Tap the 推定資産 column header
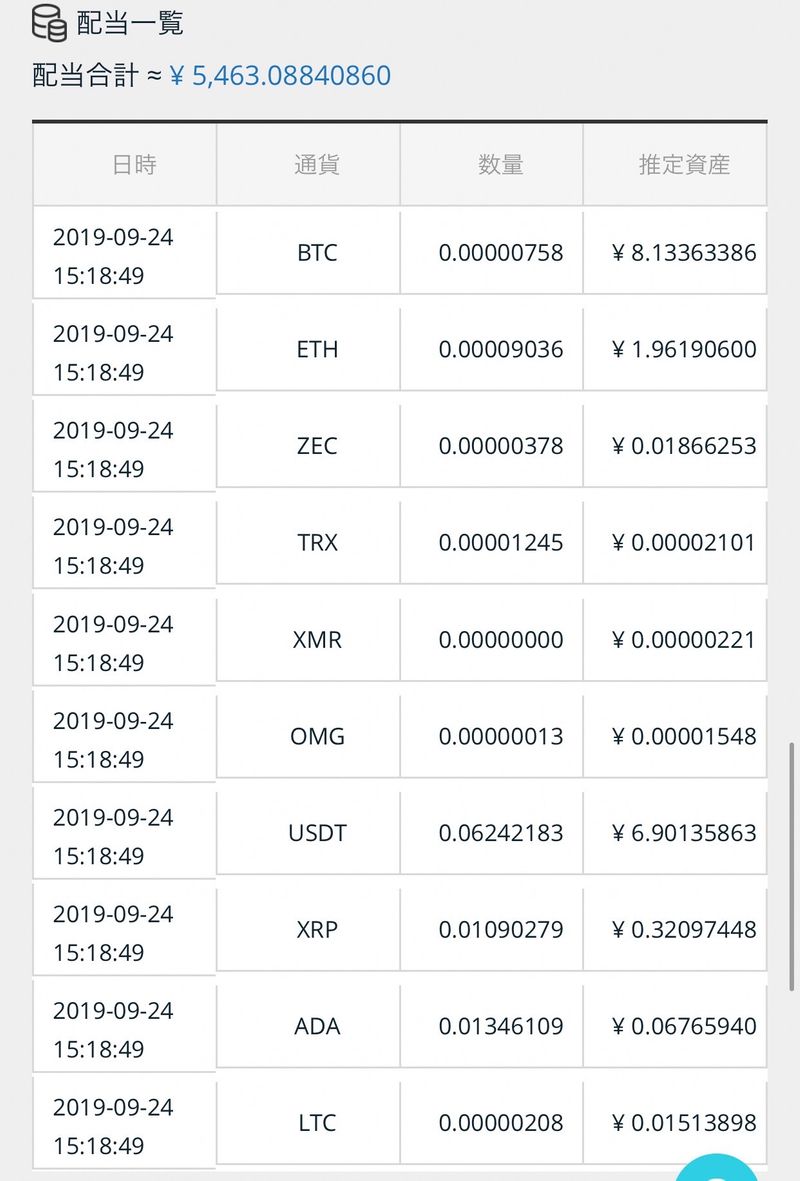The height and width of the screenshot is (1181, 800). coord(684,165)
